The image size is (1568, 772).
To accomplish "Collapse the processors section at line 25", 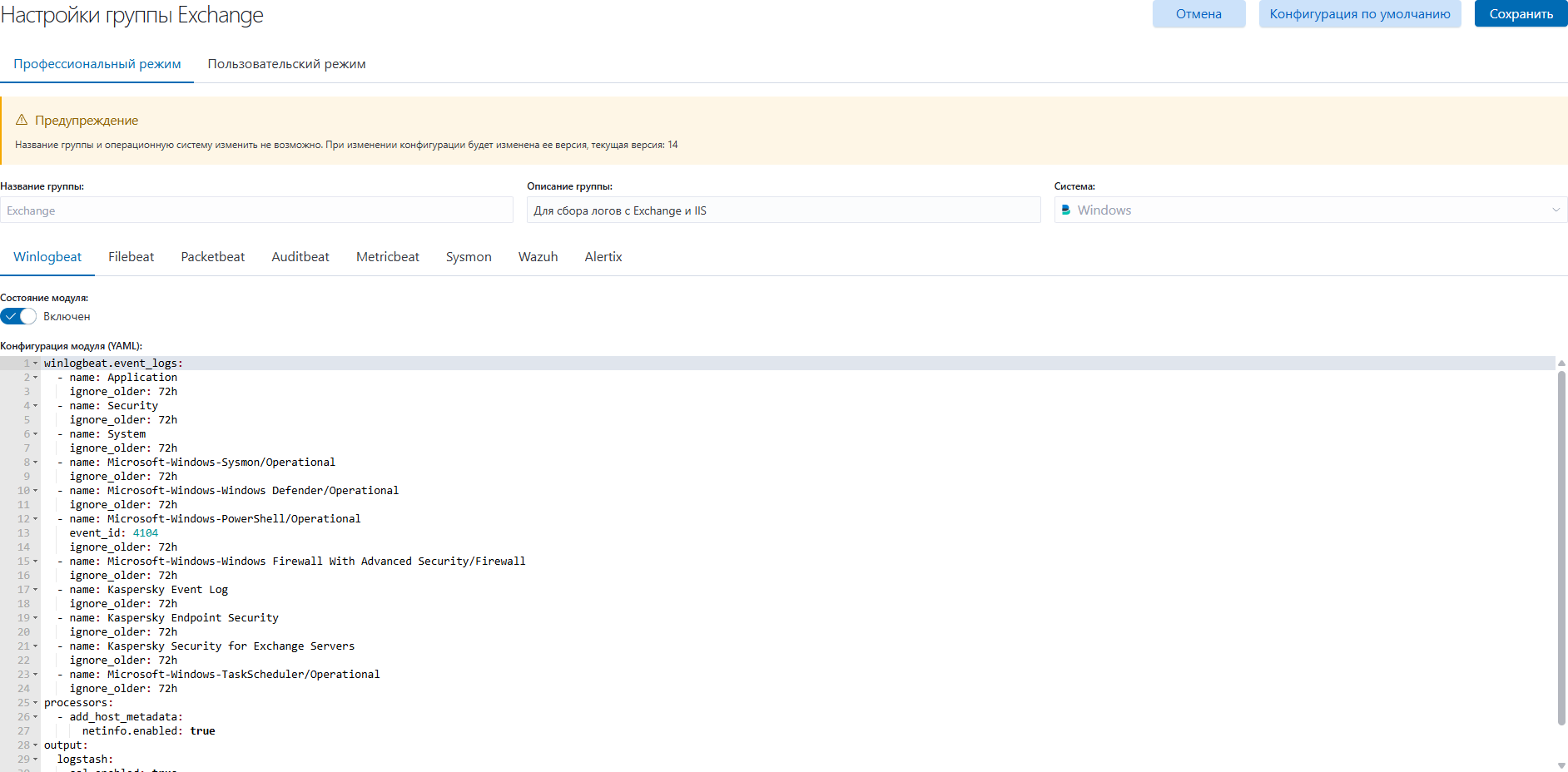I will [x=35, y=703].
